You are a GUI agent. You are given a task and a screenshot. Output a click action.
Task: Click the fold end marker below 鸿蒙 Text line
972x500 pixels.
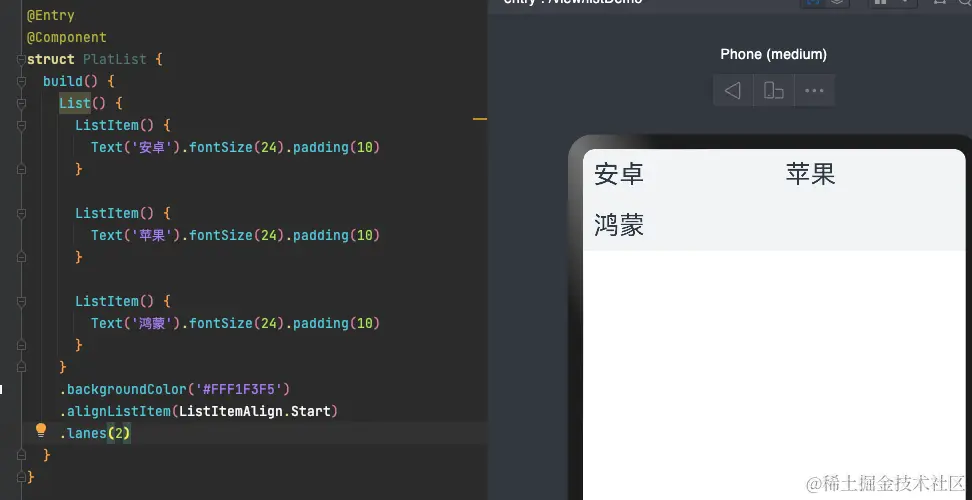coord(21,345)
